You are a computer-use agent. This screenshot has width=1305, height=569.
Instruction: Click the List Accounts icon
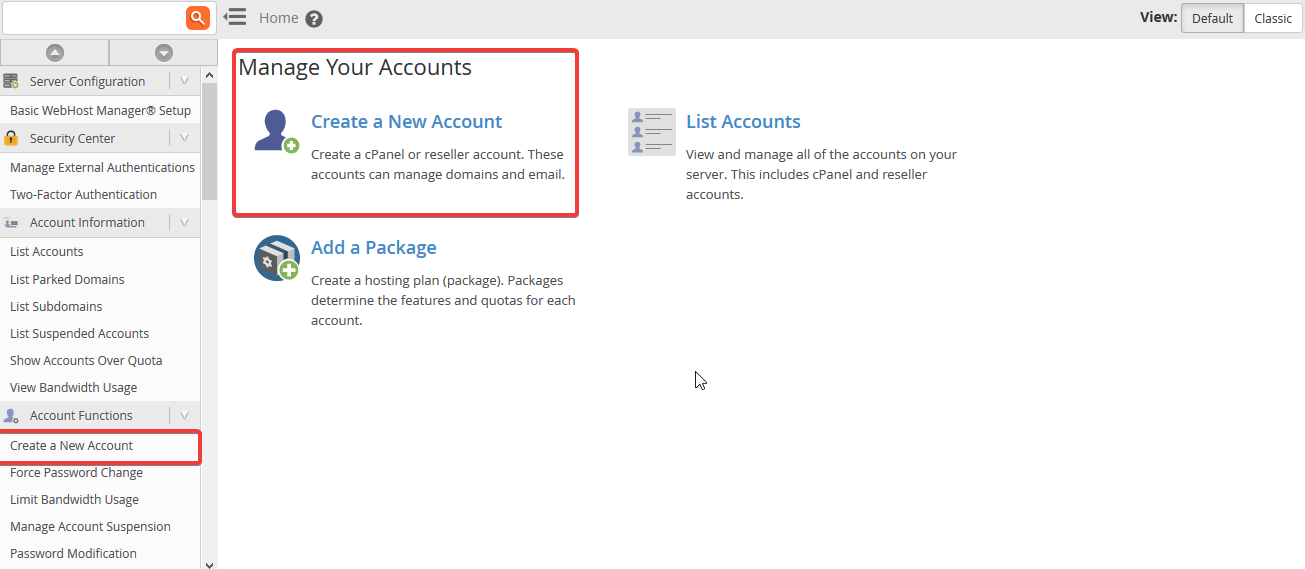pyautogui.click(x=652, y=132)
